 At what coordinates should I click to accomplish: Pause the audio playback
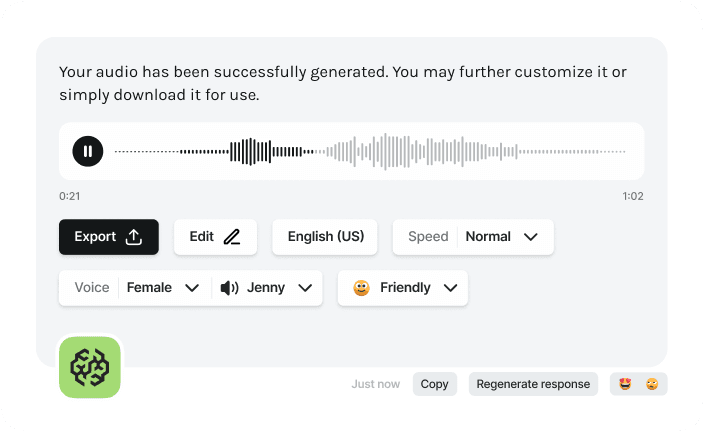88,151
